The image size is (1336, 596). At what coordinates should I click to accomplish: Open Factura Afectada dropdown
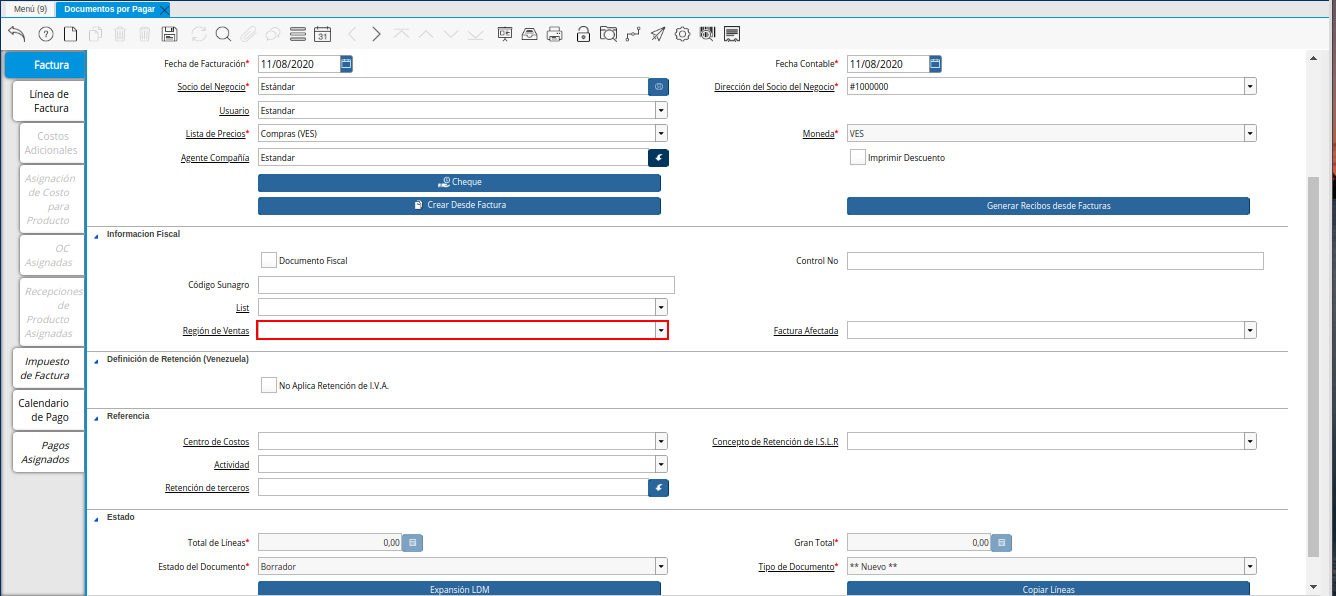coord(1250,330)
